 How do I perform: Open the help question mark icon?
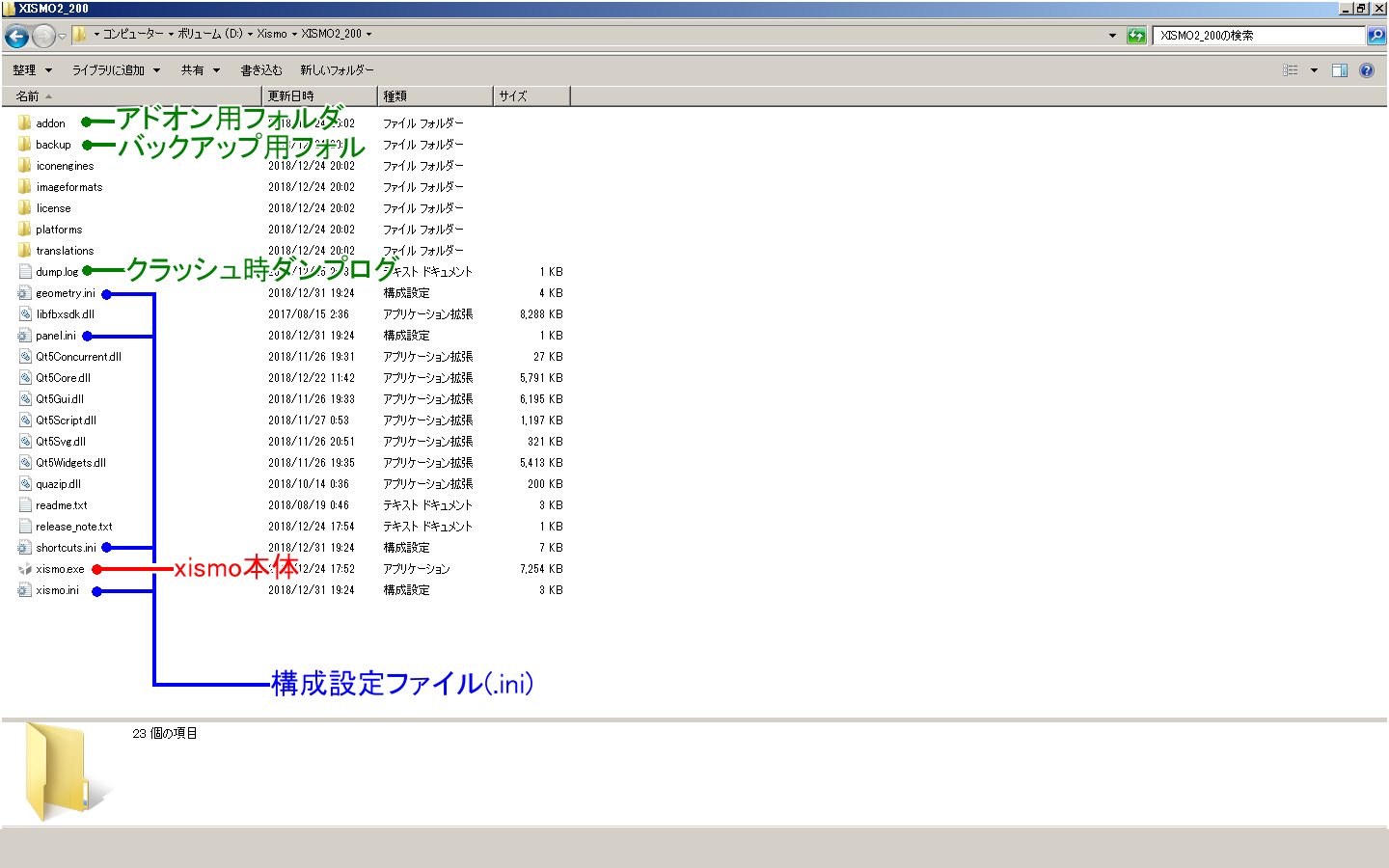pos(1367,70)
